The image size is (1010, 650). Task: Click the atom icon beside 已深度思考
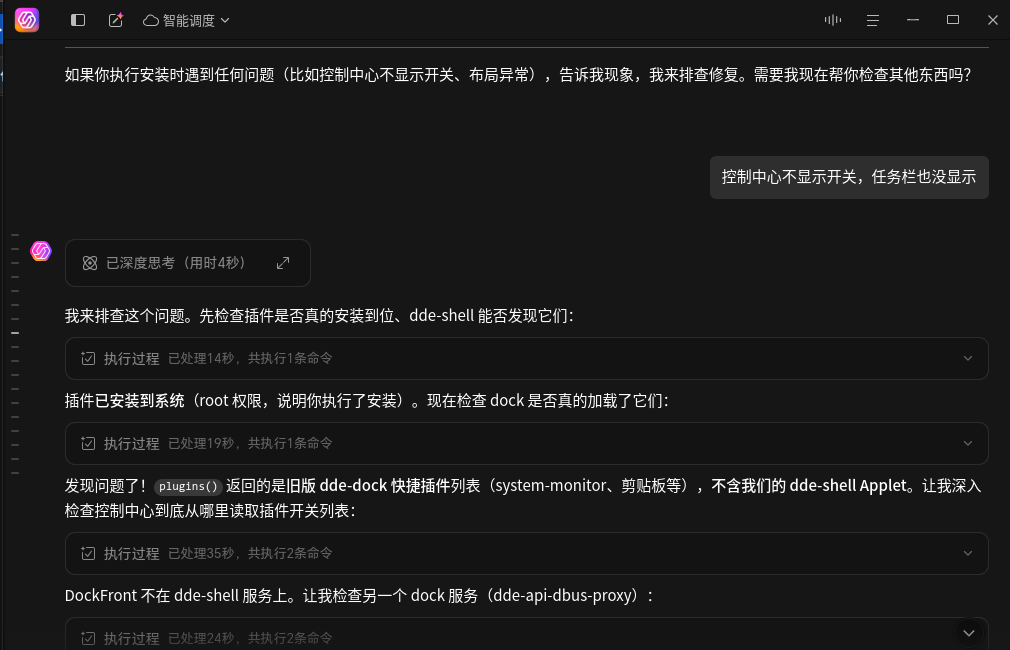click(90, 263)
